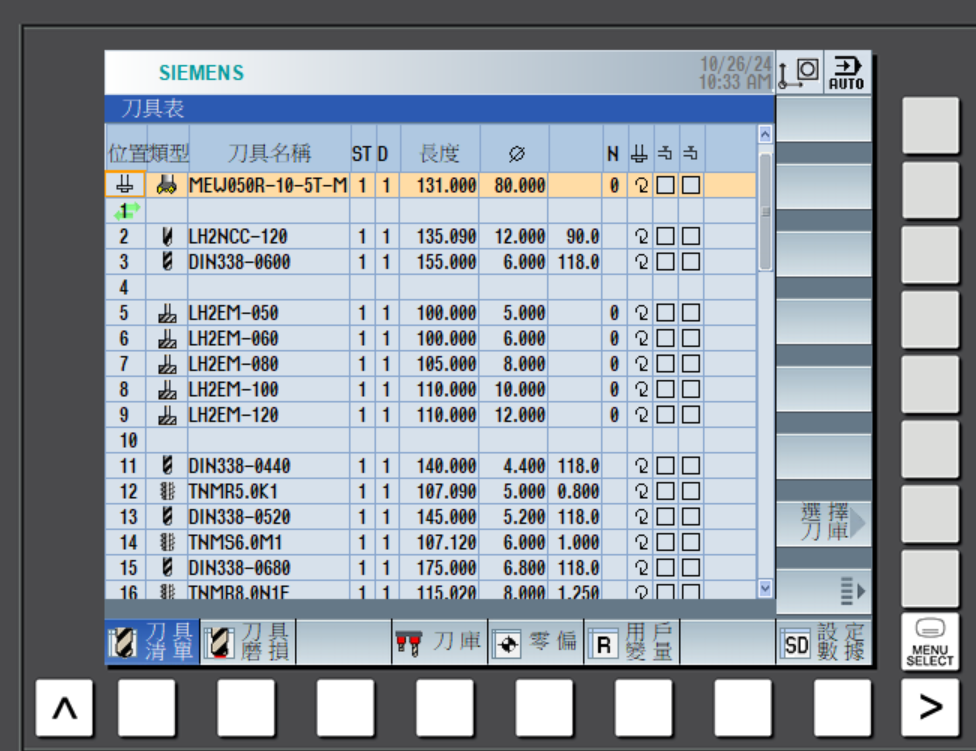Select the spindle position icon in first row
This screenshot has height=751, width=976.
tap(124, 185)
